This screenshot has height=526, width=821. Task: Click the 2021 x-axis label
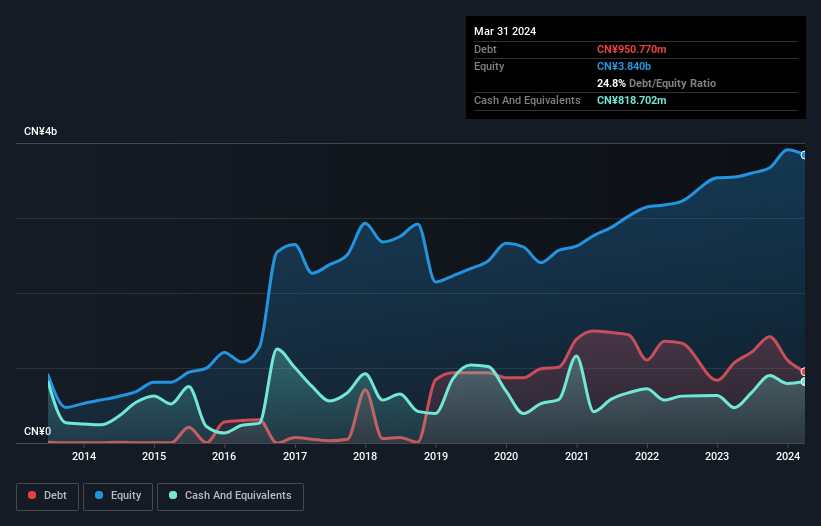(x=576, y=456)
